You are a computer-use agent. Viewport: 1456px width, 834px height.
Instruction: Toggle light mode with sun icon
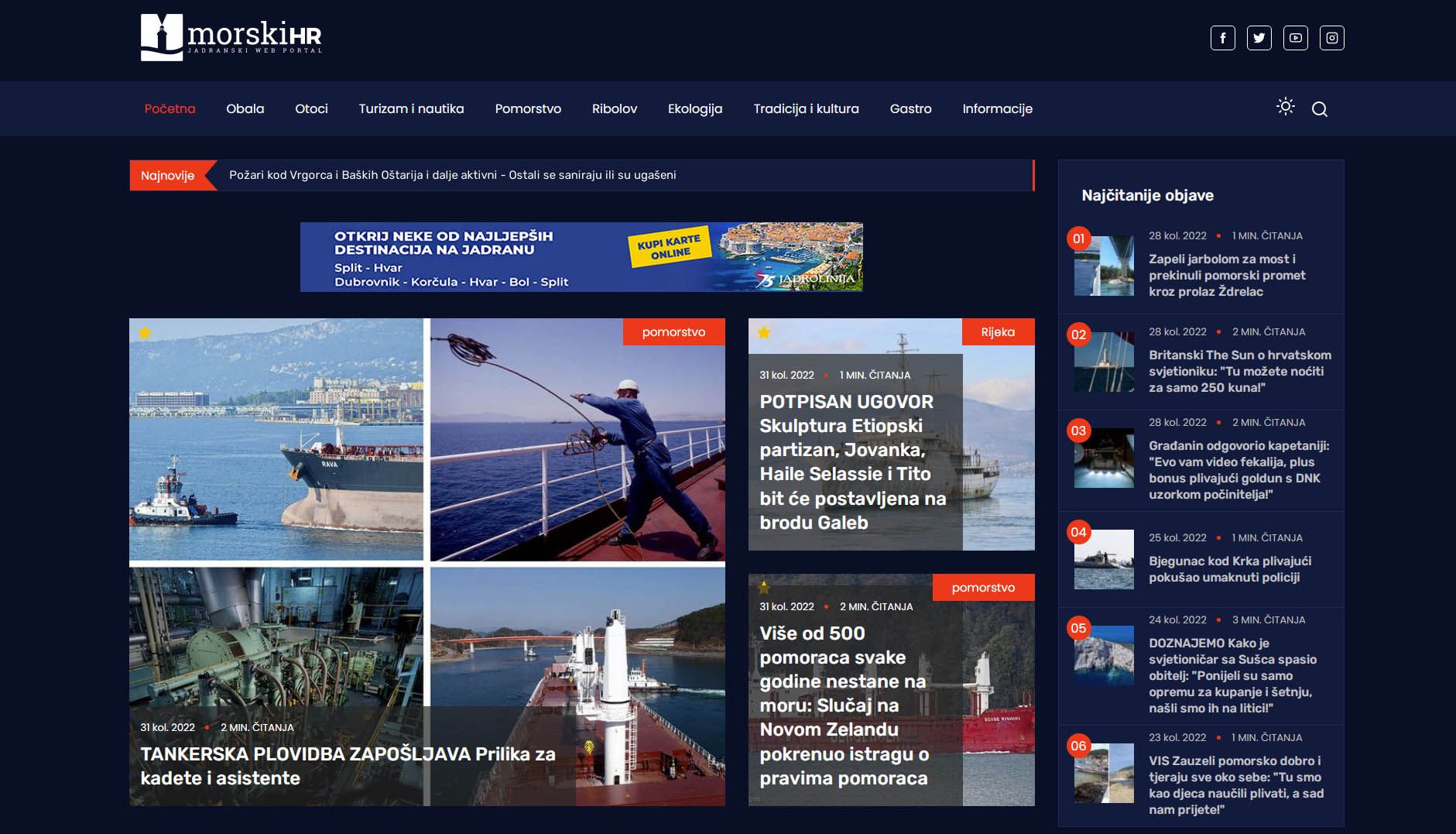tap(1285, 107)
